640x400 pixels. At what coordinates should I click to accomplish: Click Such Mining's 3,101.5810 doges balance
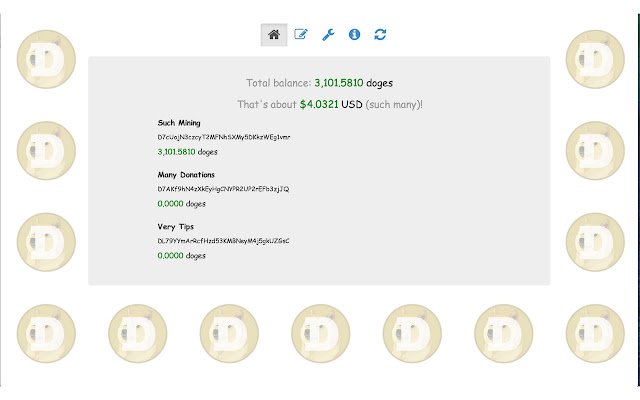[x=187, y=152]
